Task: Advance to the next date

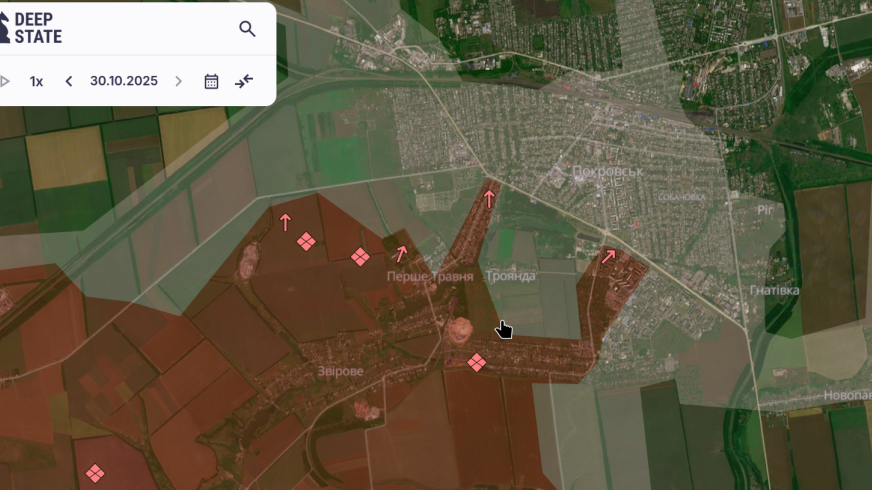Action: coord(179,81)
